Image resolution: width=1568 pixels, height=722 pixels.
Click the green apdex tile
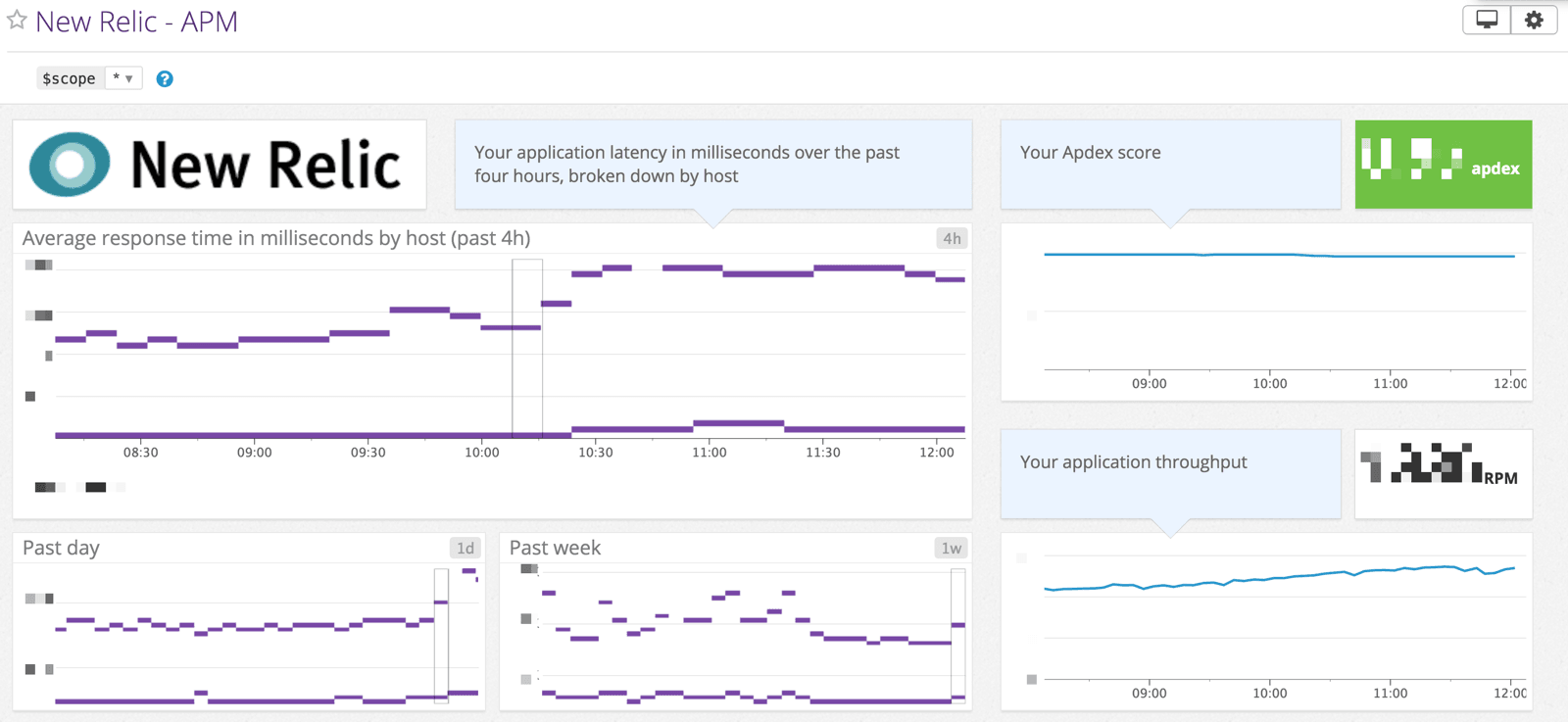click(1443, 165)
